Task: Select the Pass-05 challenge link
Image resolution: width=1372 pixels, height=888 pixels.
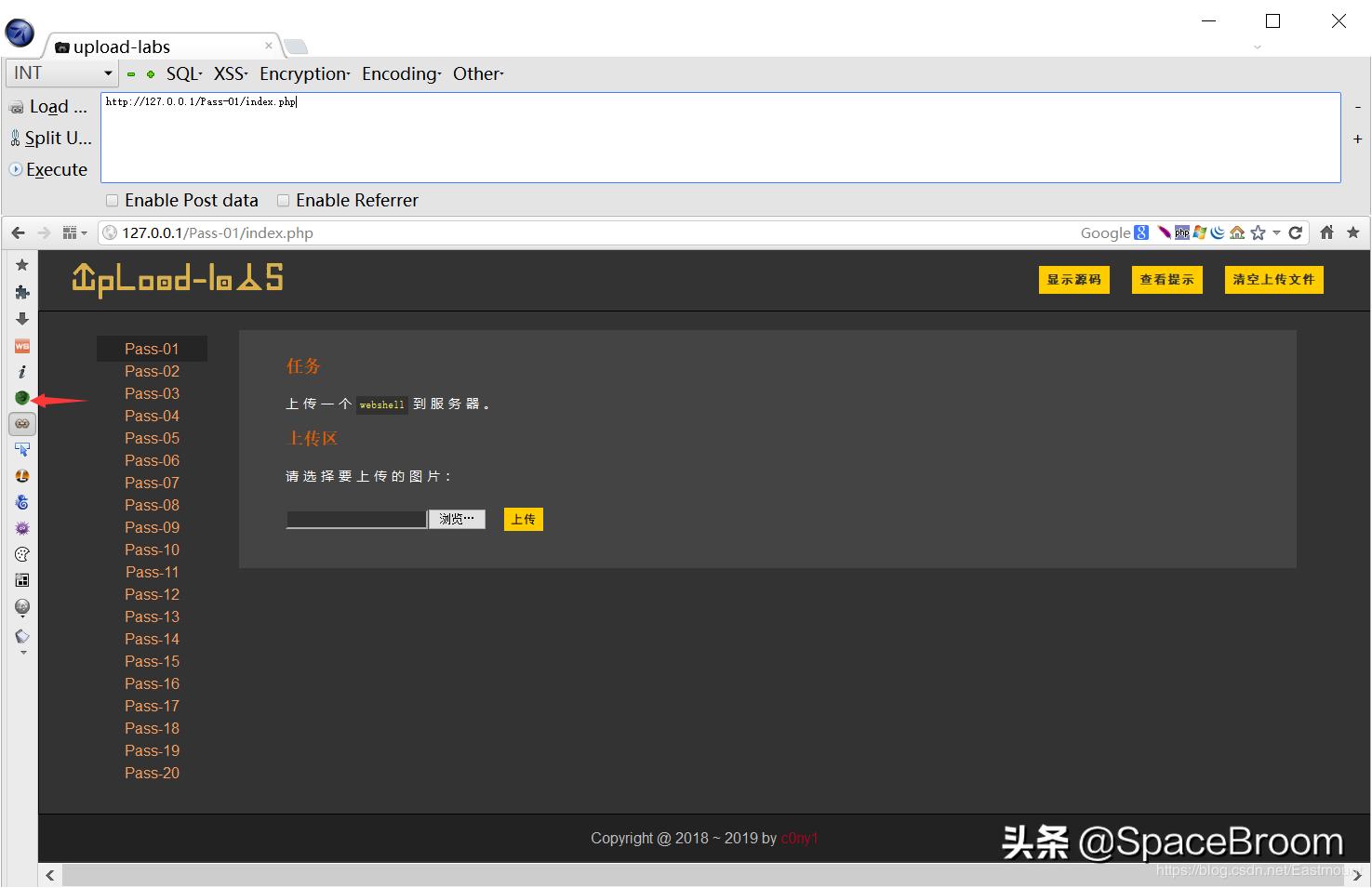Action: (x=152, y=438)
